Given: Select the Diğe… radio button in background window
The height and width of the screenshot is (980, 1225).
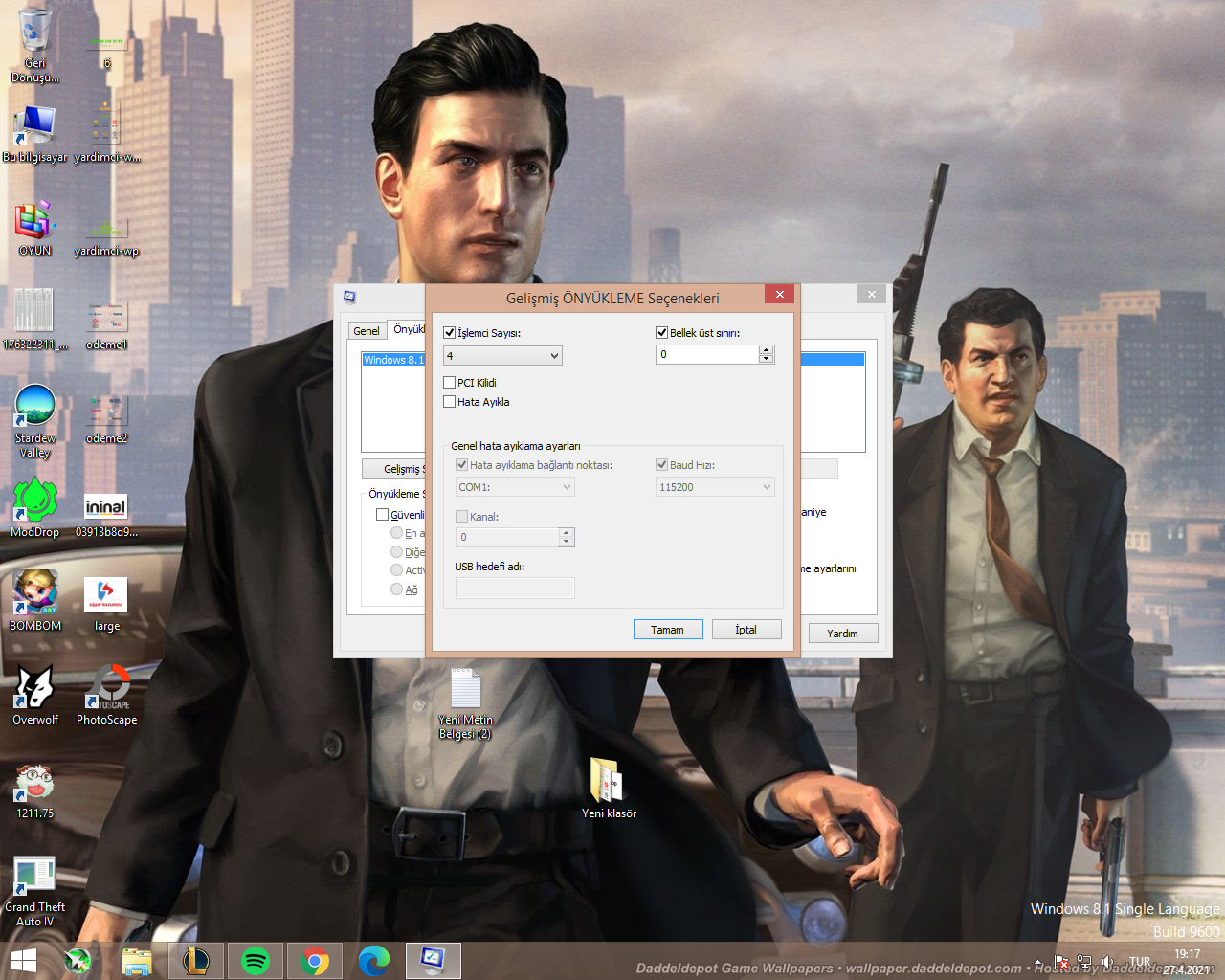Looking at the screenshot, I should click(396, 552).
